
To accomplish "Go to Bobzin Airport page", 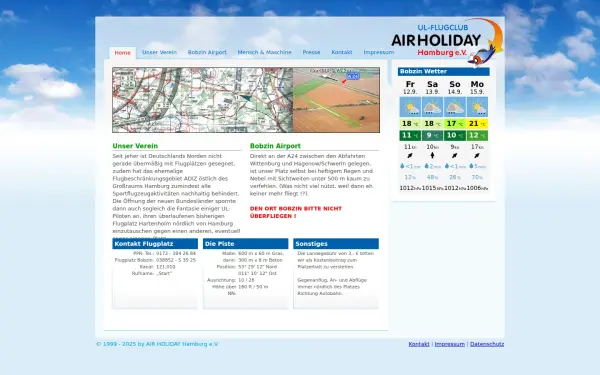I will pyautogui.click(x=207, y=52).
